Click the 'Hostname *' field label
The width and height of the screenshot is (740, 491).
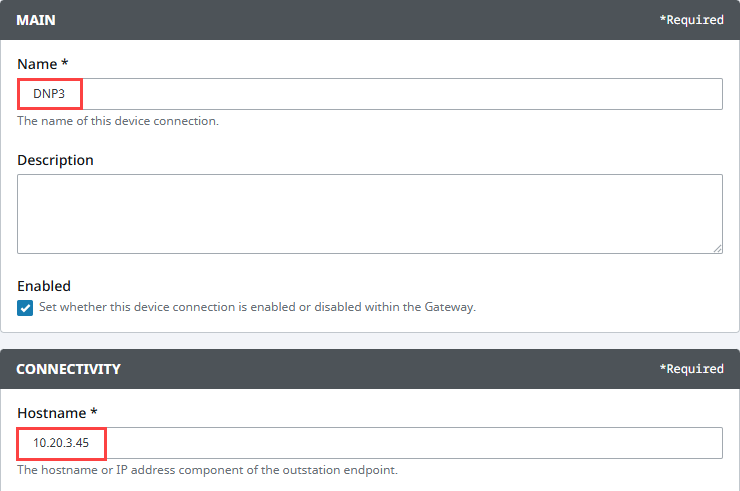coord(57,413)
